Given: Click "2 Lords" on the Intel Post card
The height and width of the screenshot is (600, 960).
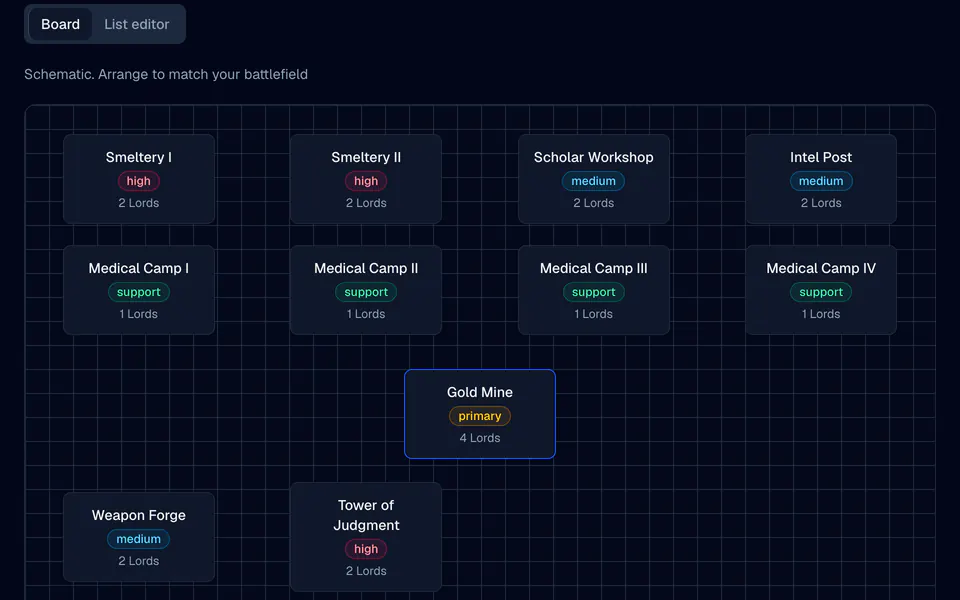Looking at the screenshot, I should click(821, 203).
